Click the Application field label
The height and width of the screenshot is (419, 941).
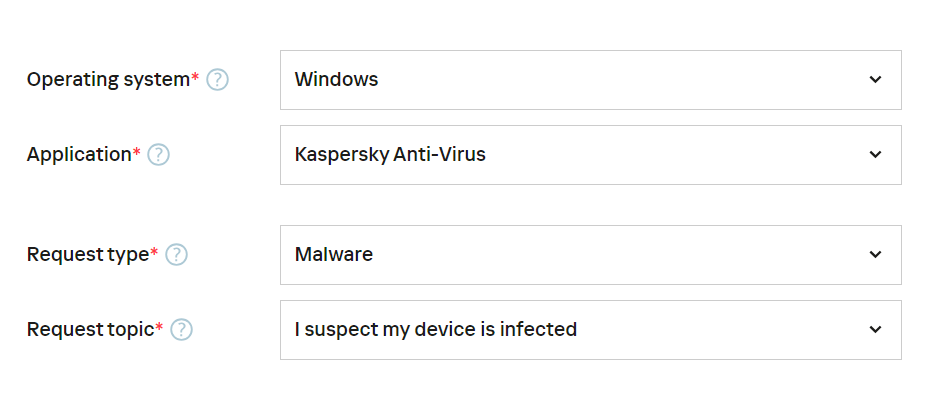tap(79, 155)
